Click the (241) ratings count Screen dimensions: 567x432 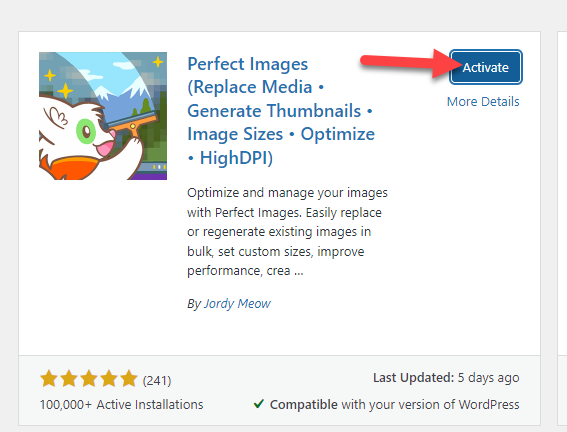pyautogui.click(x=157, y=380)
